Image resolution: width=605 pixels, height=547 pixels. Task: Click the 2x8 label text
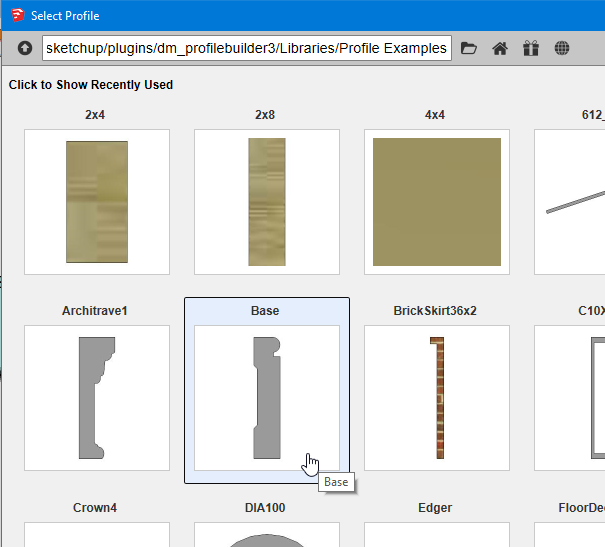coord(265,115)
